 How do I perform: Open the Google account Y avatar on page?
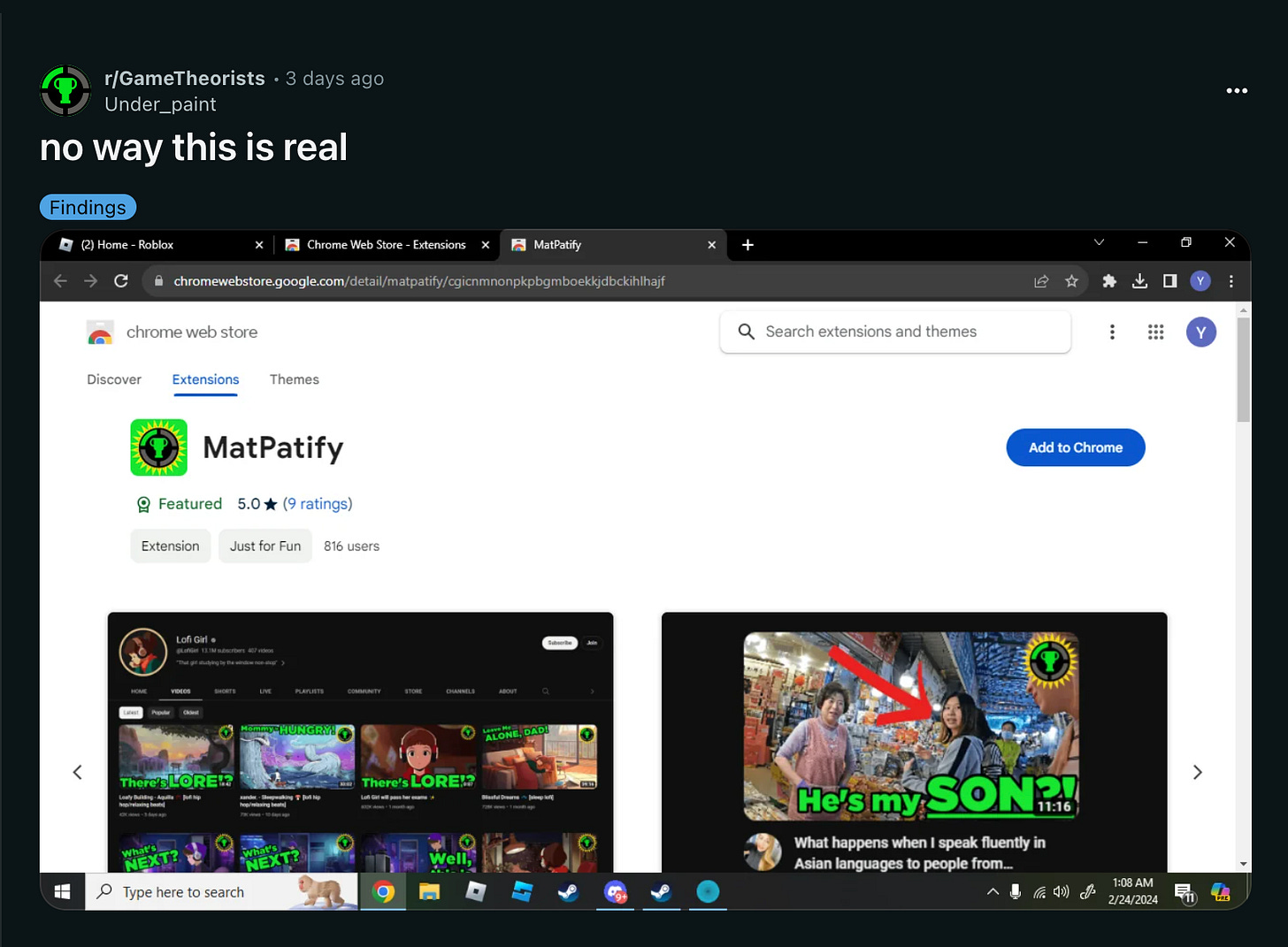[1200, 332]
